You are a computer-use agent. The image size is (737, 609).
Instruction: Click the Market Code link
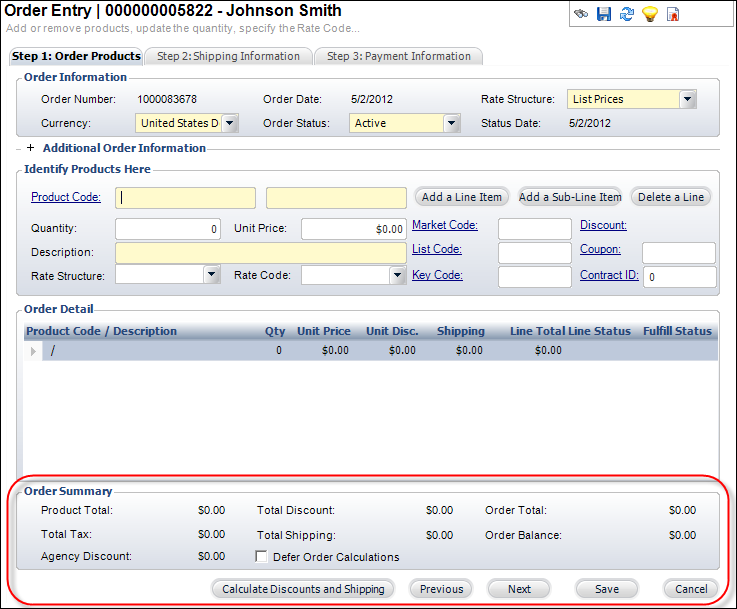[445, 225]
